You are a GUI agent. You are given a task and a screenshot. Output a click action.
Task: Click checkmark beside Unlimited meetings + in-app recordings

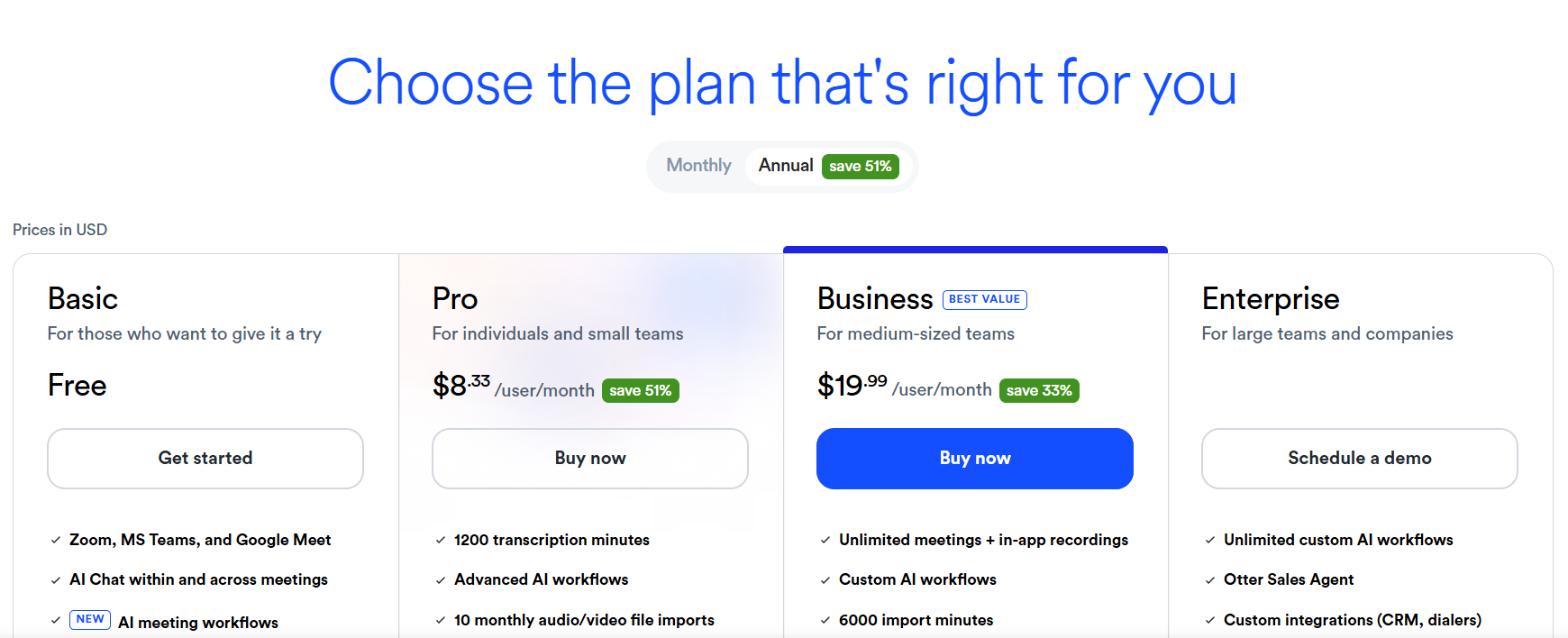click(x=825, y=541)
